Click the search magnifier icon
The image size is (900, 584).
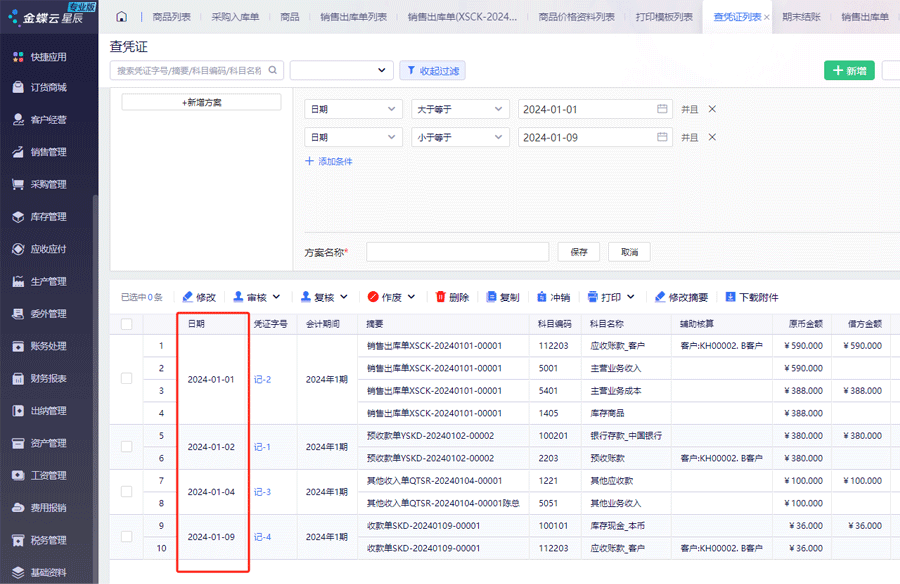[x=273, y=70]
